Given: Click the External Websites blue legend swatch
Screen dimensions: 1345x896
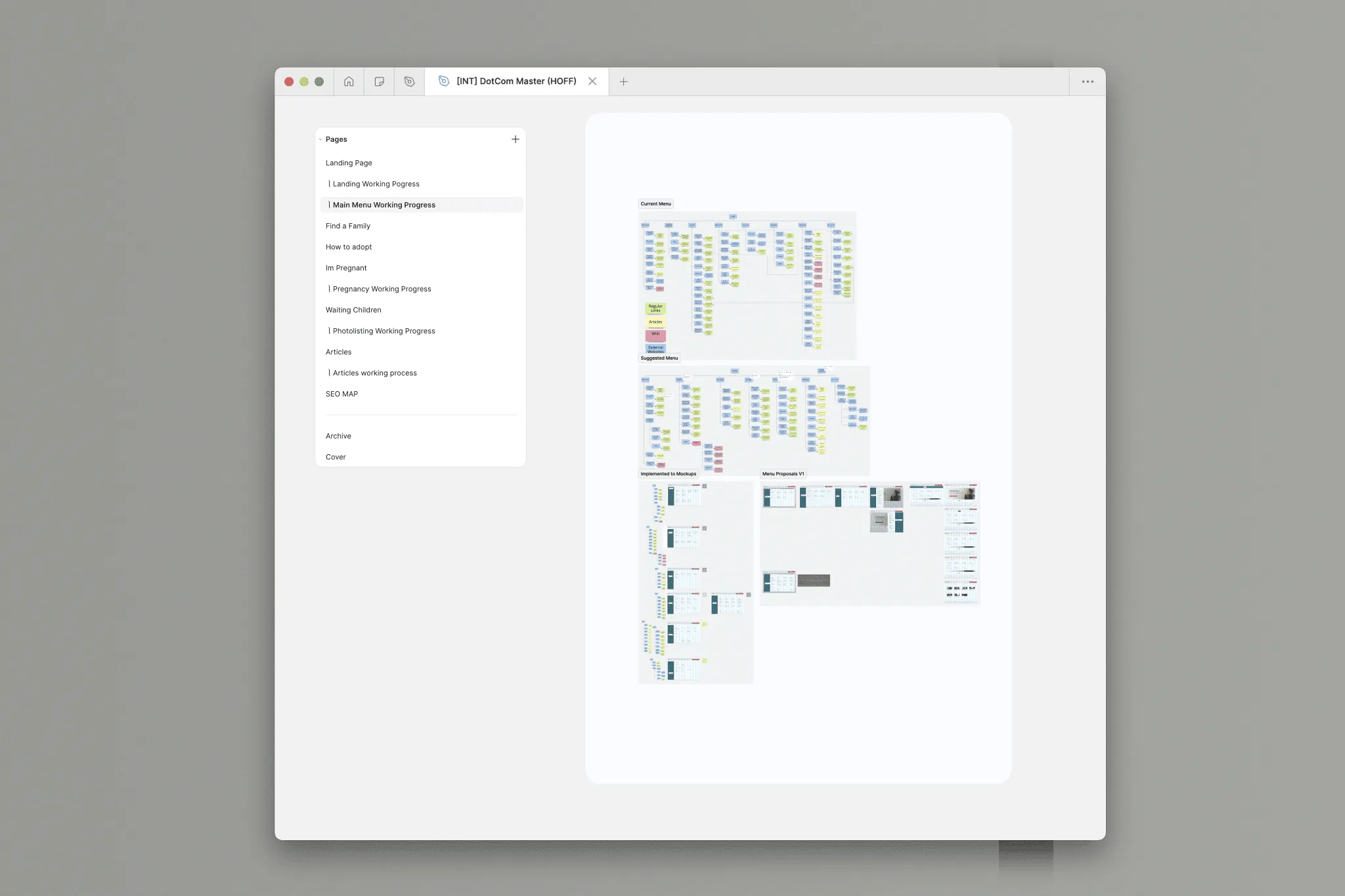Looking at the screenshot, I should point(655,349).
